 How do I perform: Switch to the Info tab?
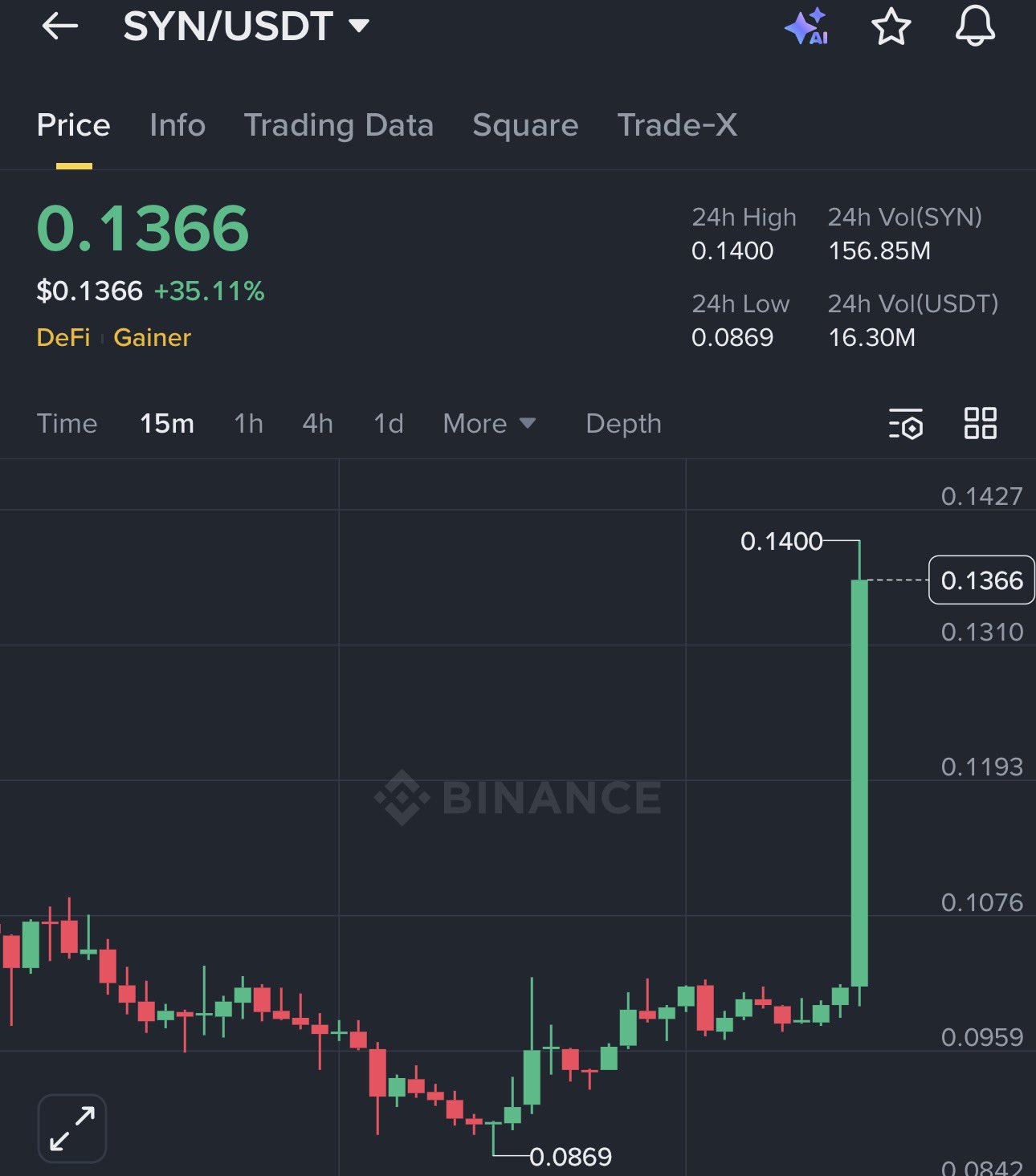[177, 125]
